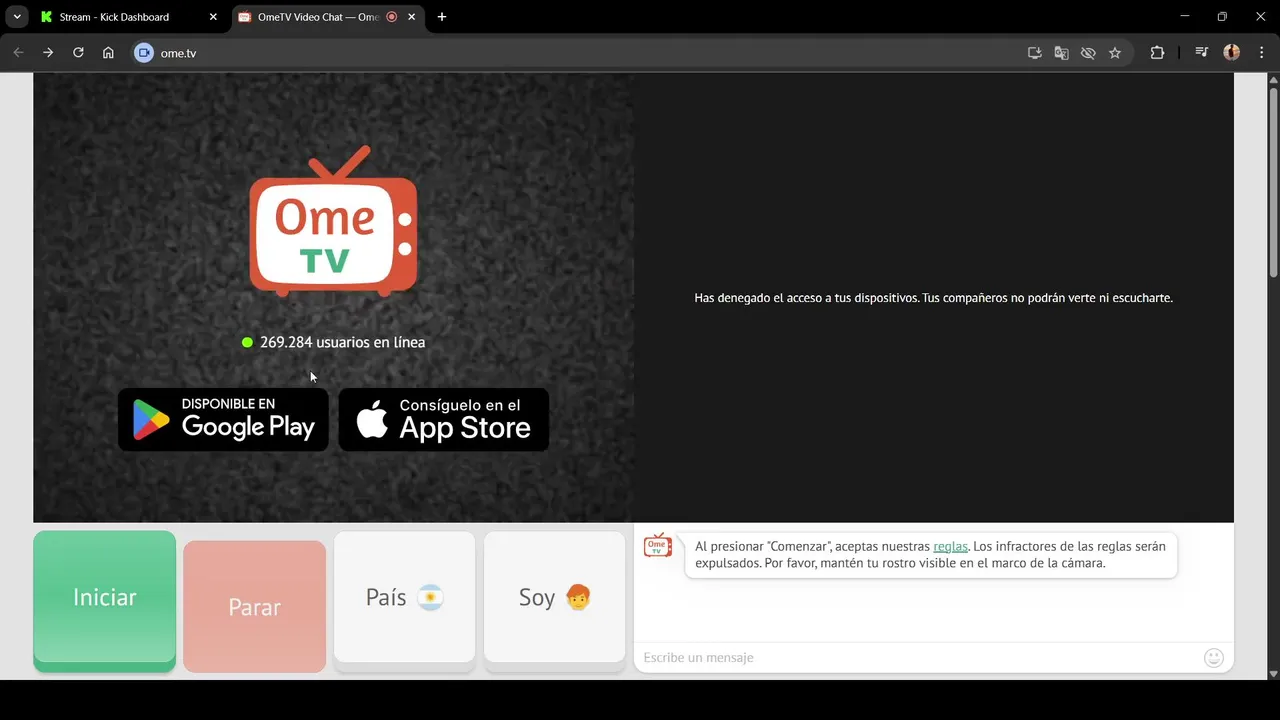The height and width of the screenshot is (720, 1280).
Task: Click the OmeTV logo image
Action: (333, 221)
